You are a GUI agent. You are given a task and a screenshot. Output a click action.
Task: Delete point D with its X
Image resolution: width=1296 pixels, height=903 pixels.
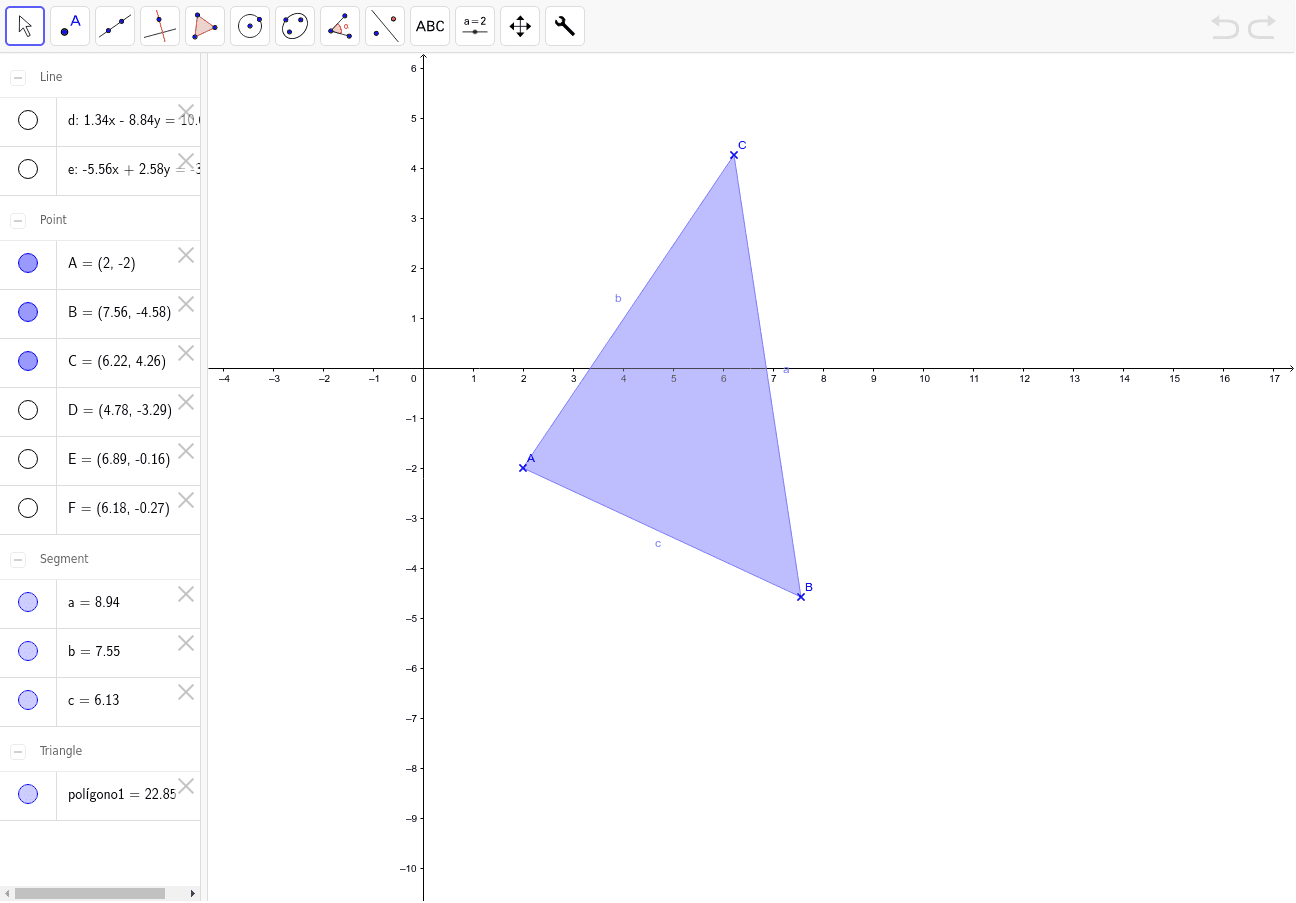point(186,401)
